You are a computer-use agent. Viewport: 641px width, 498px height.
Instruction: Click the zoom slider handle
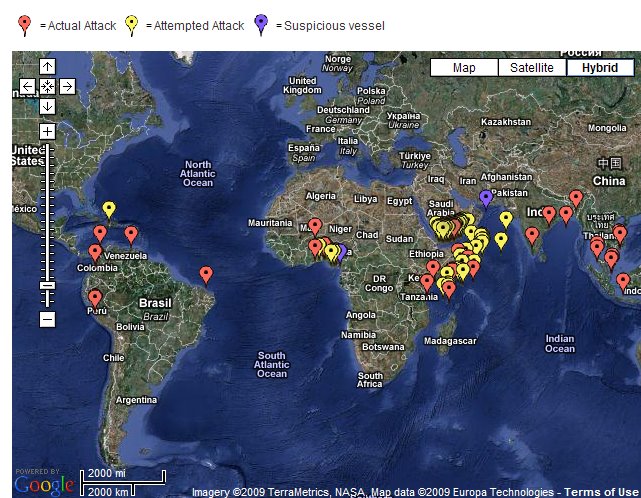pyautogui.click(x=47, y=285)
